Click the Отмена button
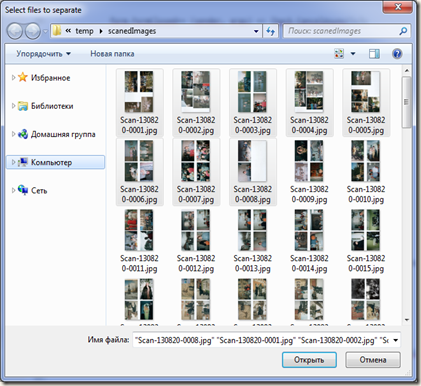Image resolution: width=421 pixels, height=386 pixels. pos(373,360)
